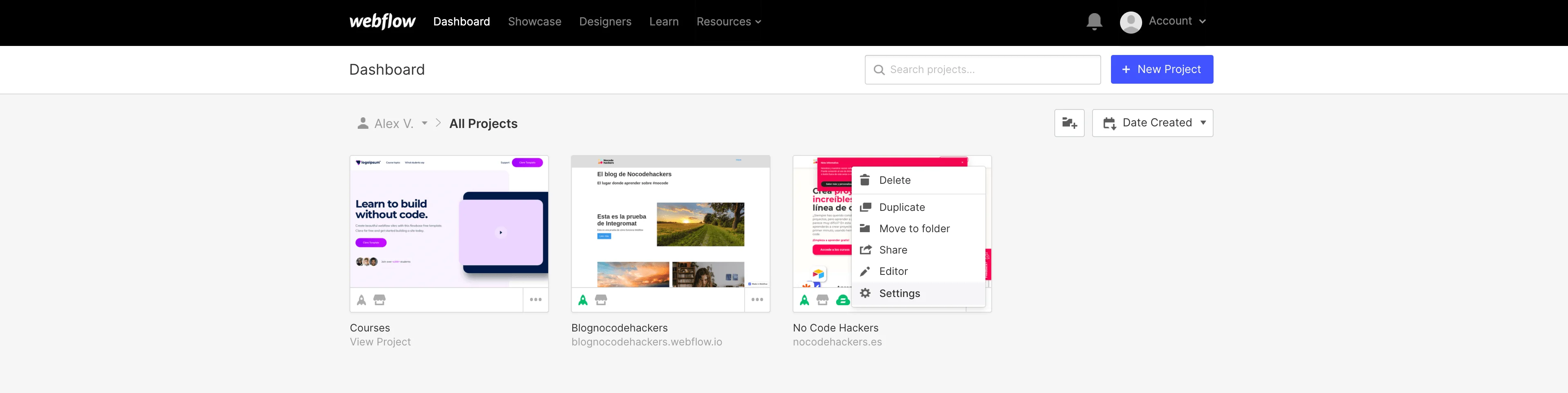Image resolution: width=1568 pixels, height=393 pixels.
Task: Expand the Alex V. workspace switcher
Action: click(424, 123)
